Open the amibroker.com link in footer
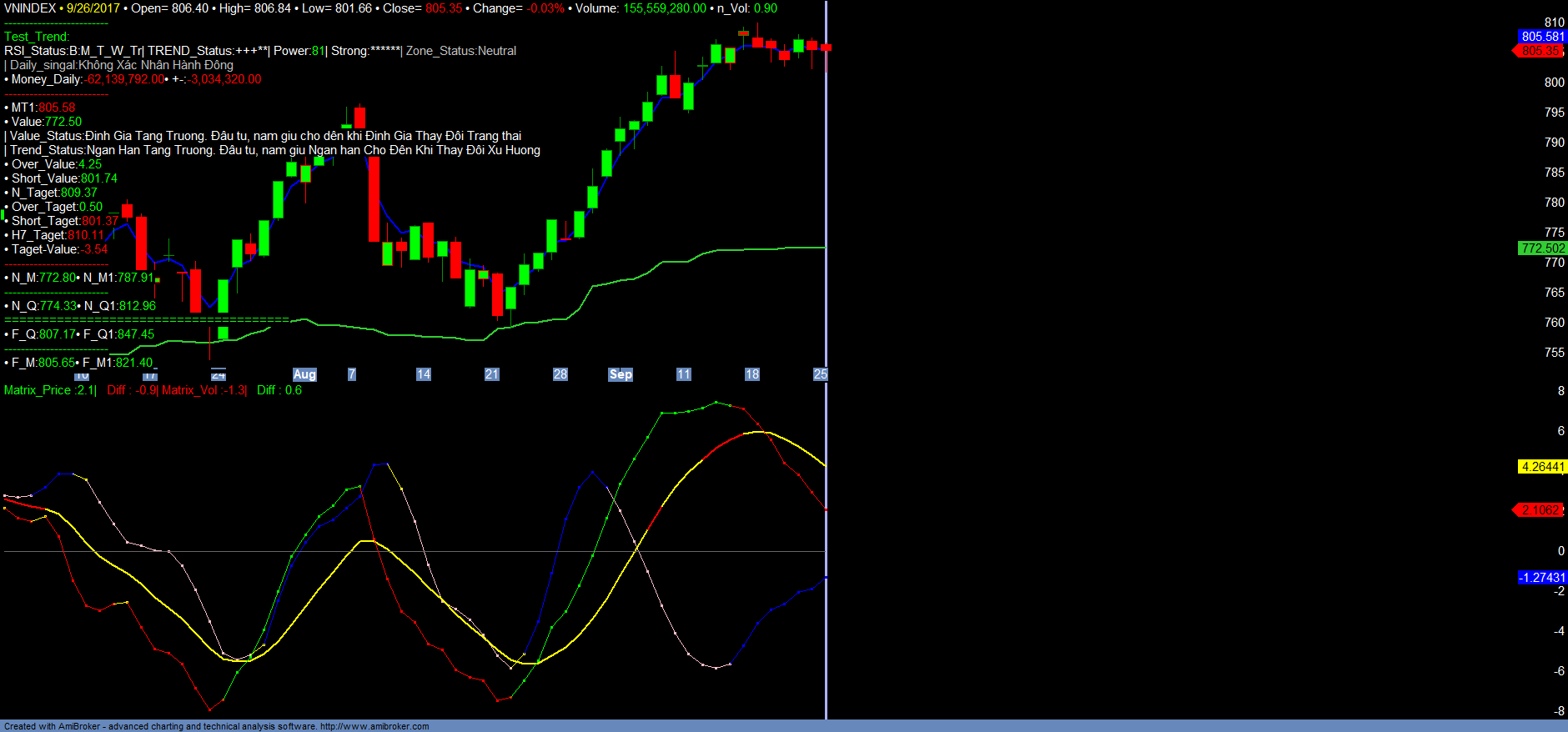The height and width of the screenshot is (732, 1568). click(x=374, y=727)
